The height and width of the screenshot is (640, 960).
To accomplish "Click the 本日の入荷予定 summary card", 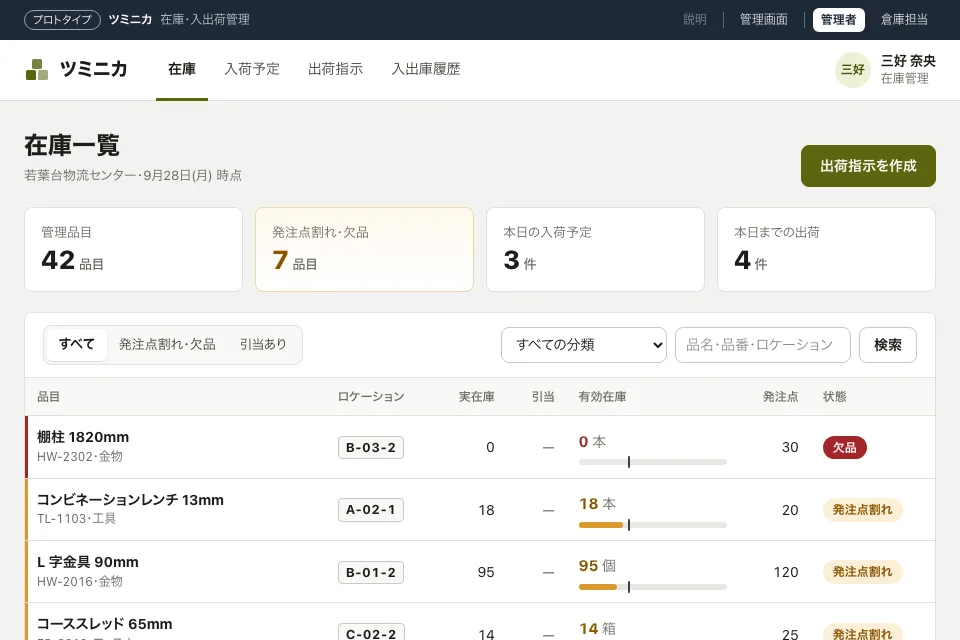I will pyautogui.click(x=595, y=249).
